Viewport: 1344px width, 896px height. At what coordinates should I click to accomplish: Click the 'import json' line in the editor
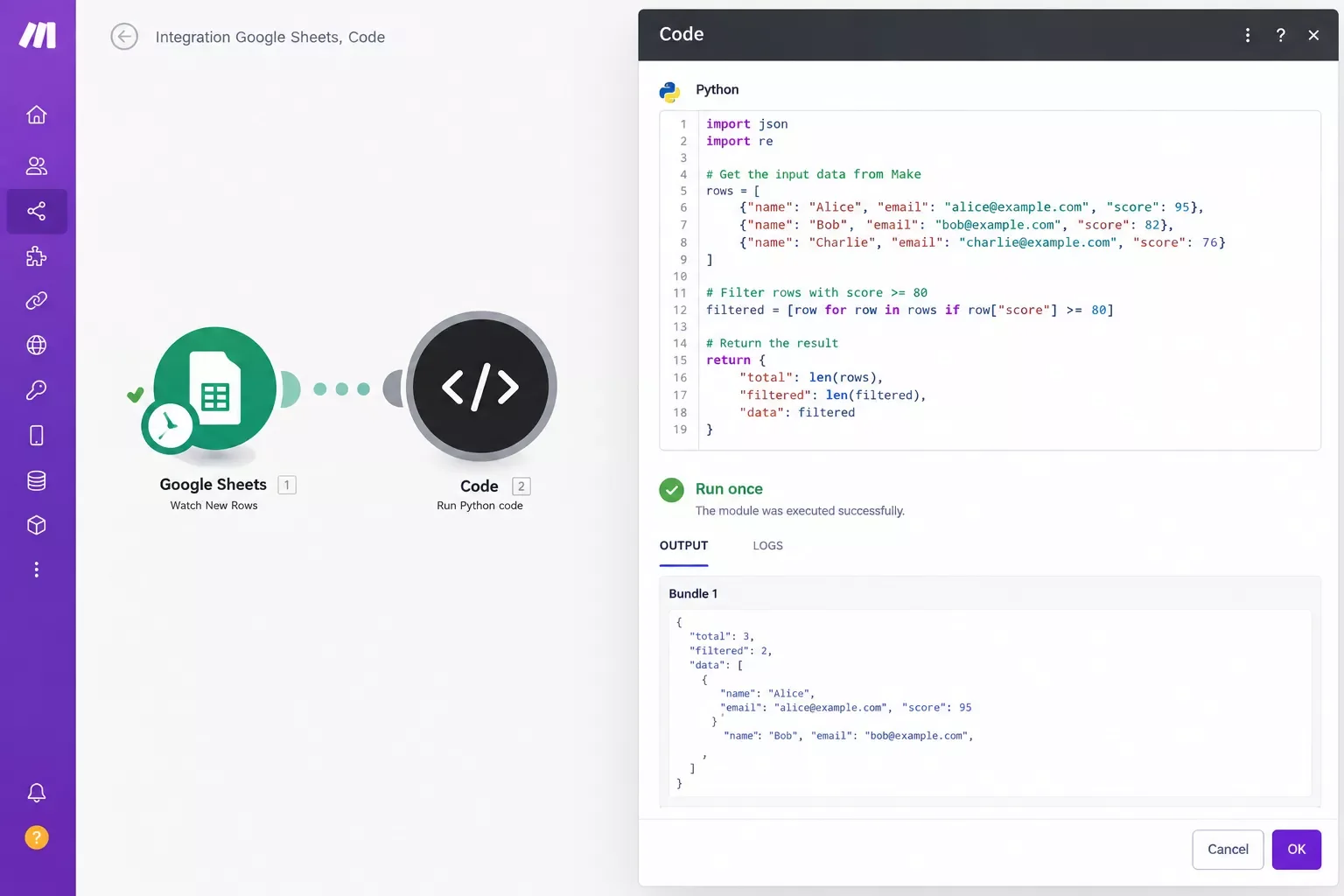[747, 124]
